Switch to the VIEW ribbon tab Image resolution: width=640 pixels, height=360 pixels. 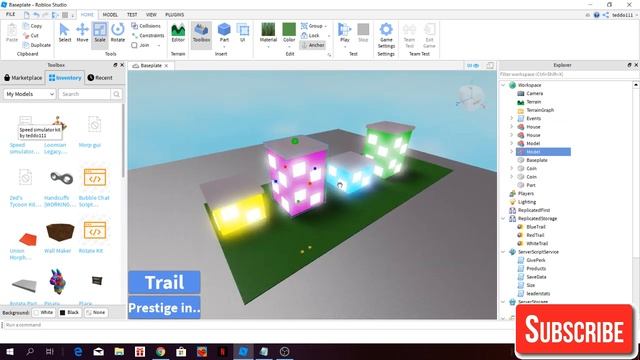(151, 15)
